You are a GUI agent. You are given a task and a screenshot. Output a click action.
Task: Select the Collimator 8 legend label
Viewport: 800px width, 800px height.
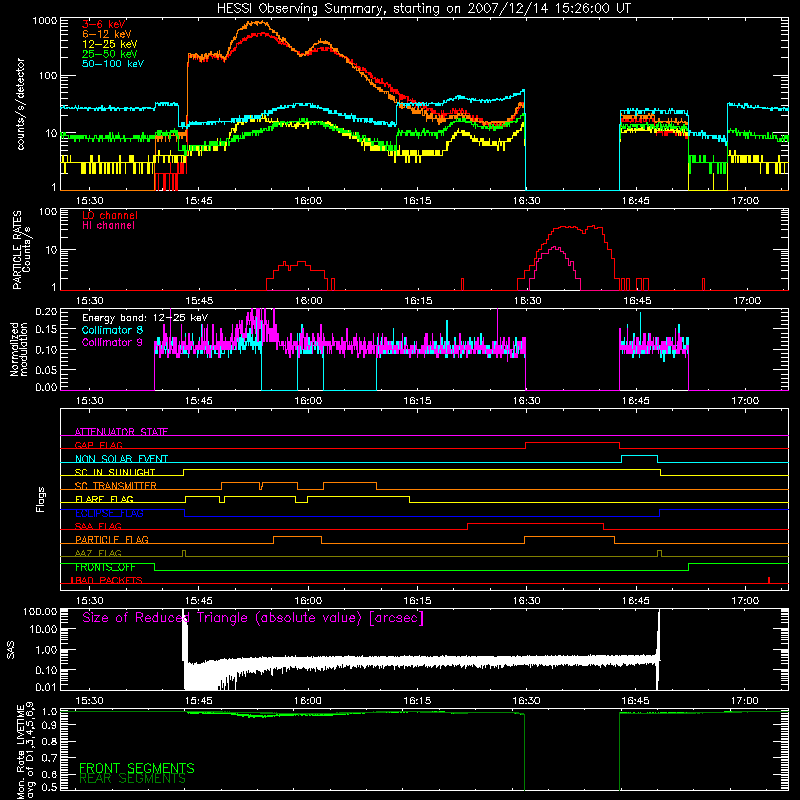[x=112, y=330]
